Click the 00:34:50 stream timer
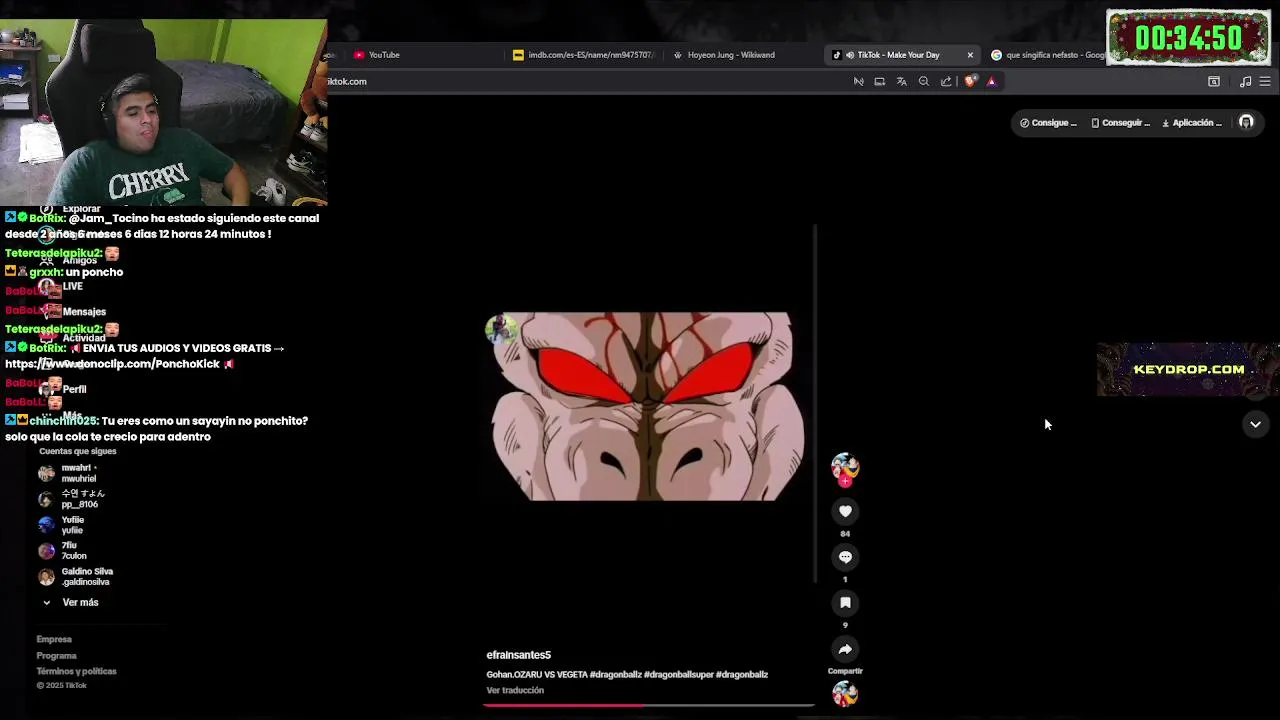The width and height of the screenshot is (1280, 720). click(1188, 38)
